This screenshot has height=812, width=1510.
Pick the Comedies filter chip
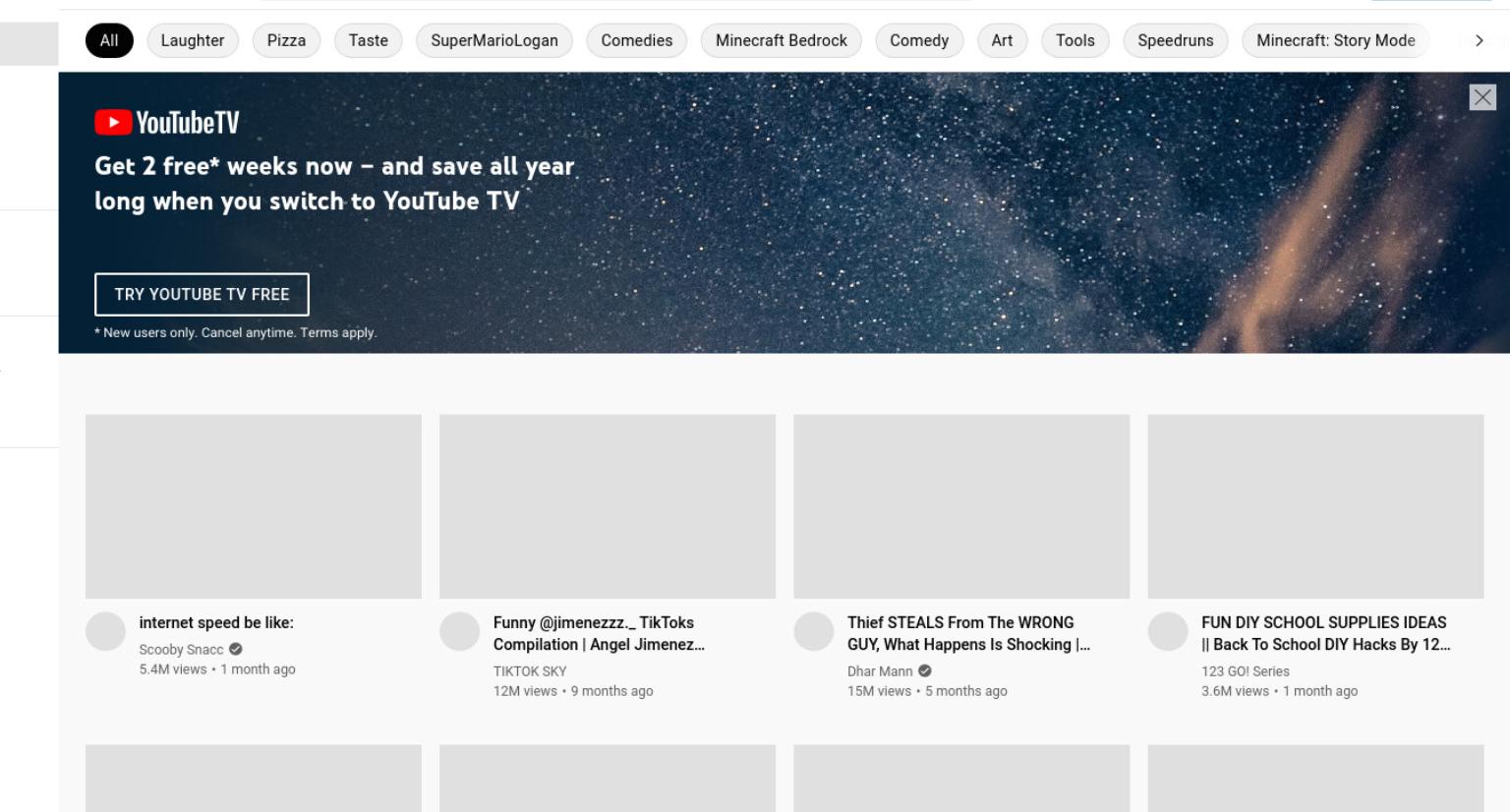[637, 40]
